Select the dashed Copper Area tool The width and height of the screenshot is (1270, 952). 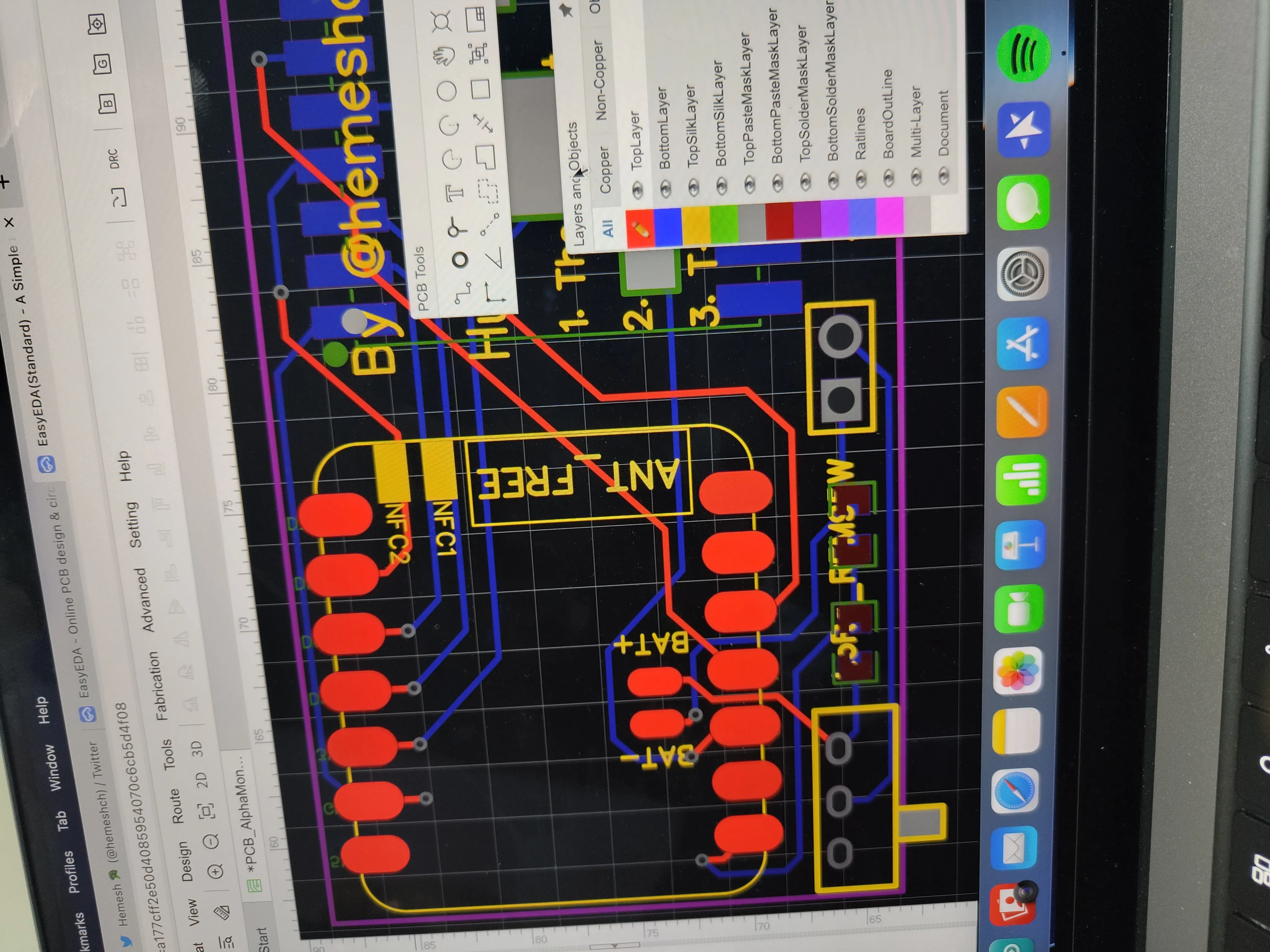488,192
